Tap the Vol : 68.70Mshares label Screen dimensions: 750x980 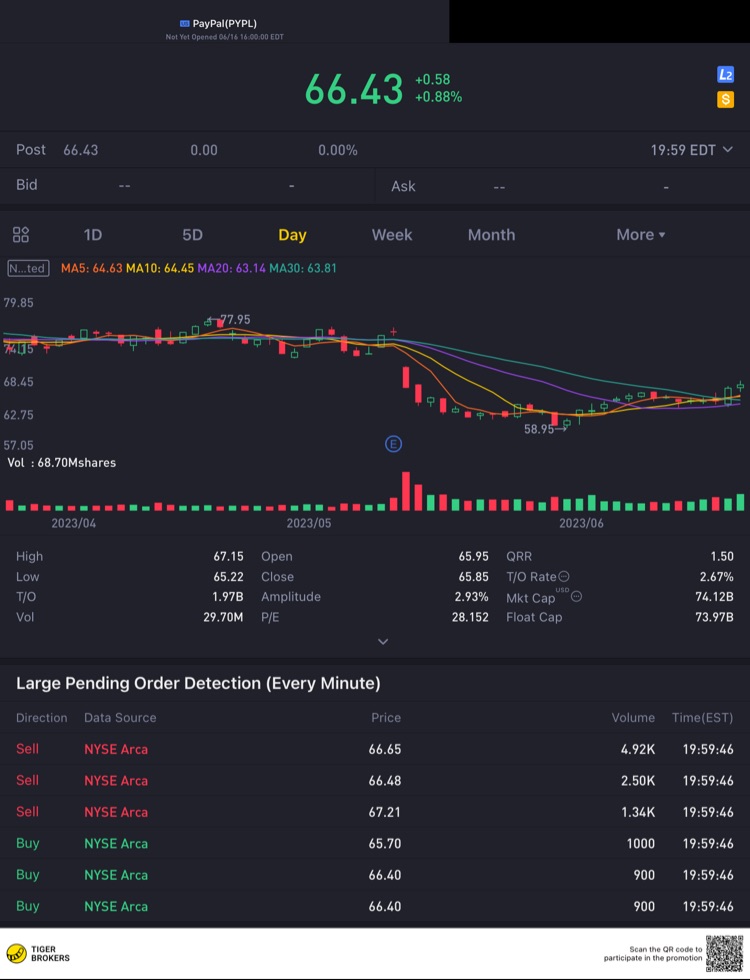tap(62, 462)
